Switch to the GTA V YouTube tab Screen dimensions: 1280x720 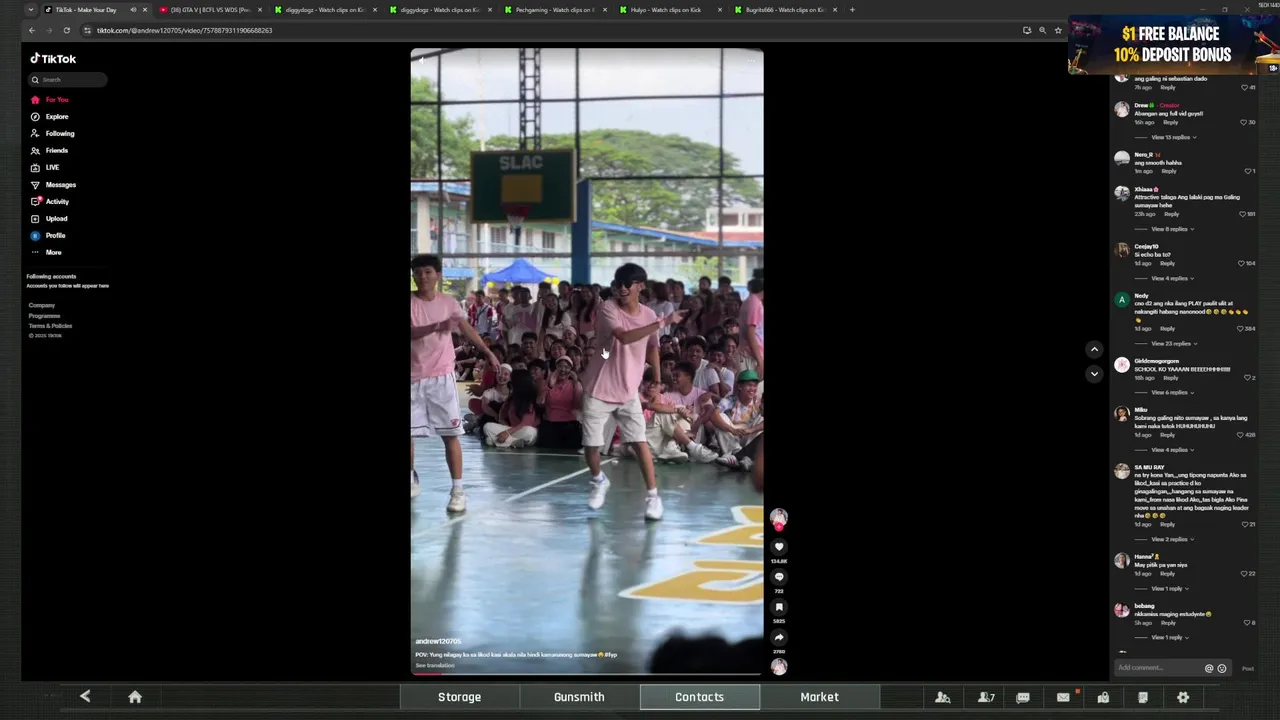(x=210, y=10)
